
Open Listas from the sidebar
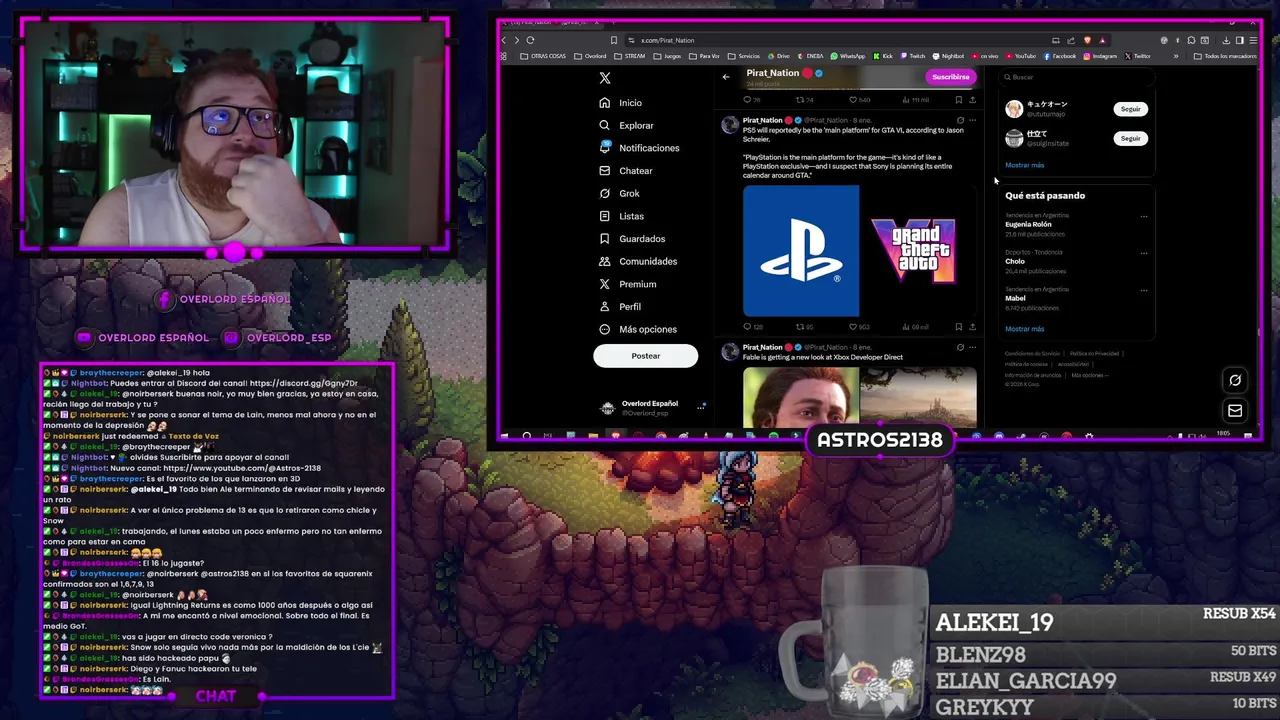(x=621, y=216)
